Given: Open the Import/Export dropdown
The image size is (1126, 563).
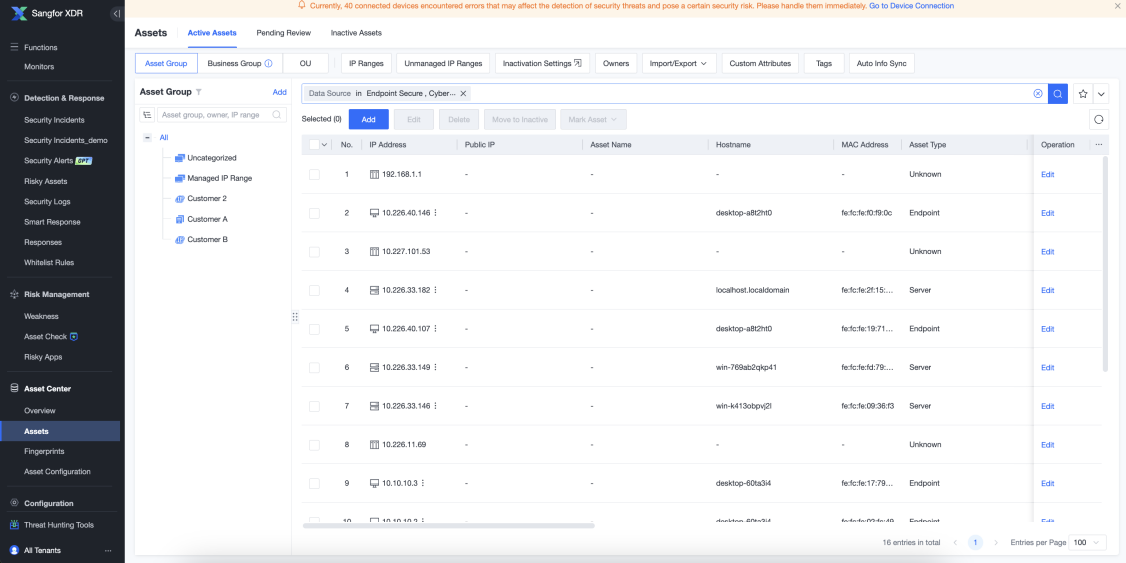Looking at the screenshot, I should 678,63.
